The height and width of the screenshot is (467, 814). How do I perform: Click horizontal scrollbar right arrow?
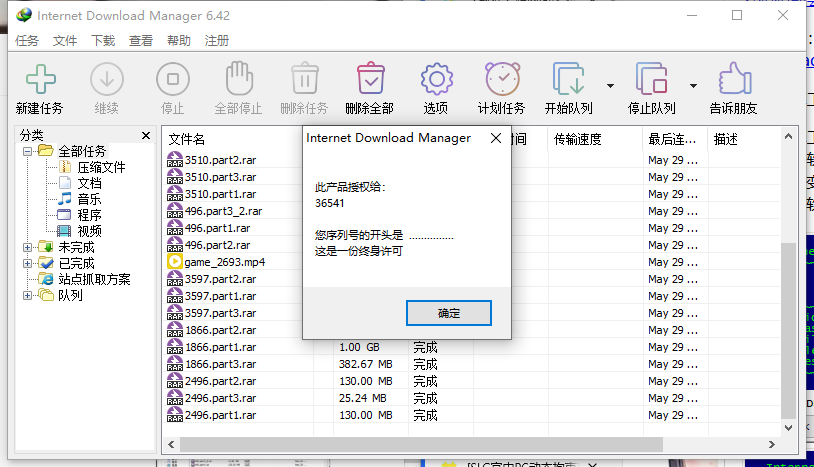click(771, 445)
